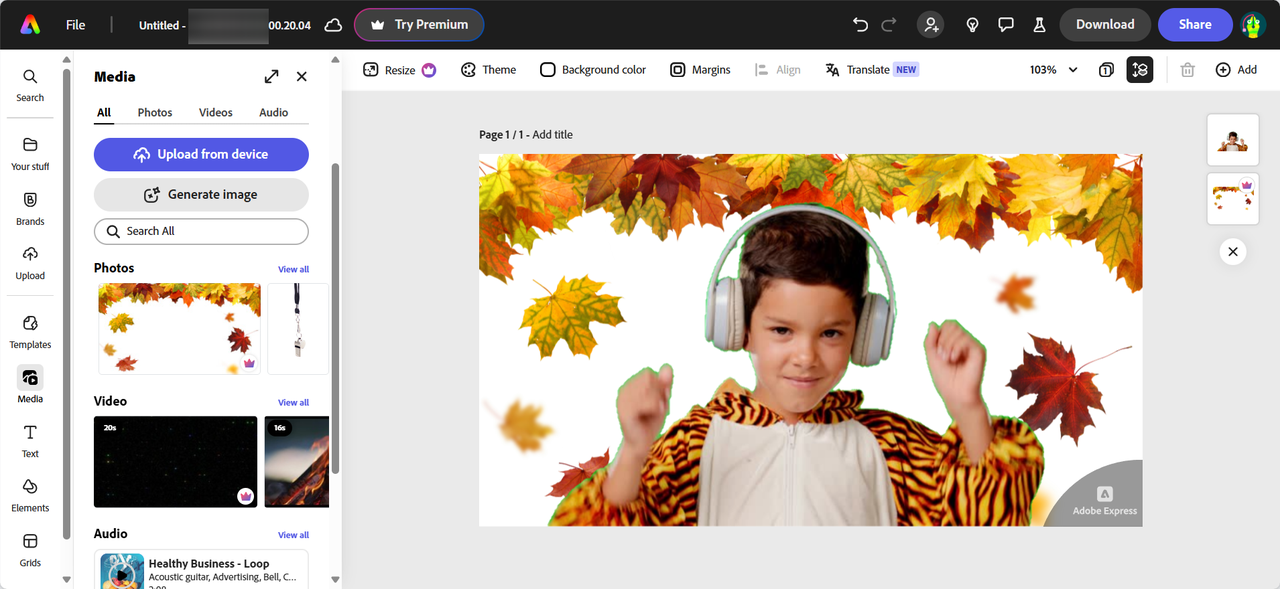Click the Download button
This screenshot has height=589, width=1280.
click(1105, 25)
